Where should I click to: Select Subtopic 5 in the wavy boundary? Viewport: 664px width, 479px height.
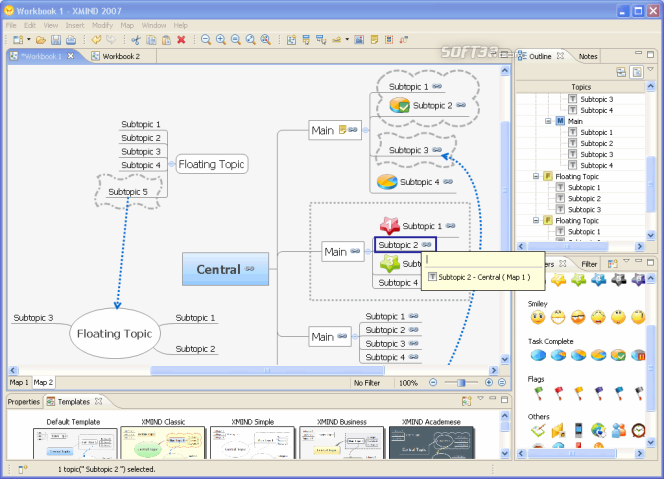[x=128, y=192]
